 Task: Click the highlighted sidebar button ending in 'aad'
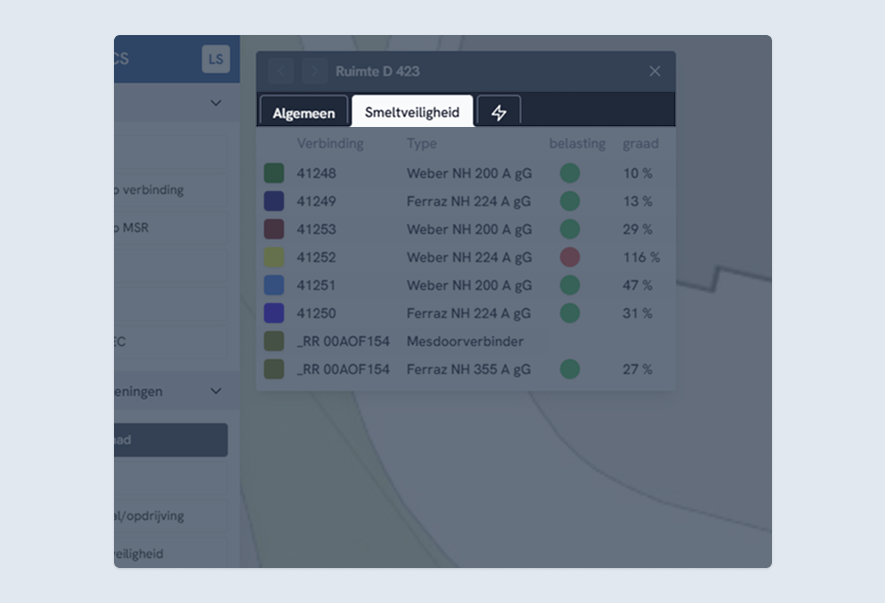(170, 440)
